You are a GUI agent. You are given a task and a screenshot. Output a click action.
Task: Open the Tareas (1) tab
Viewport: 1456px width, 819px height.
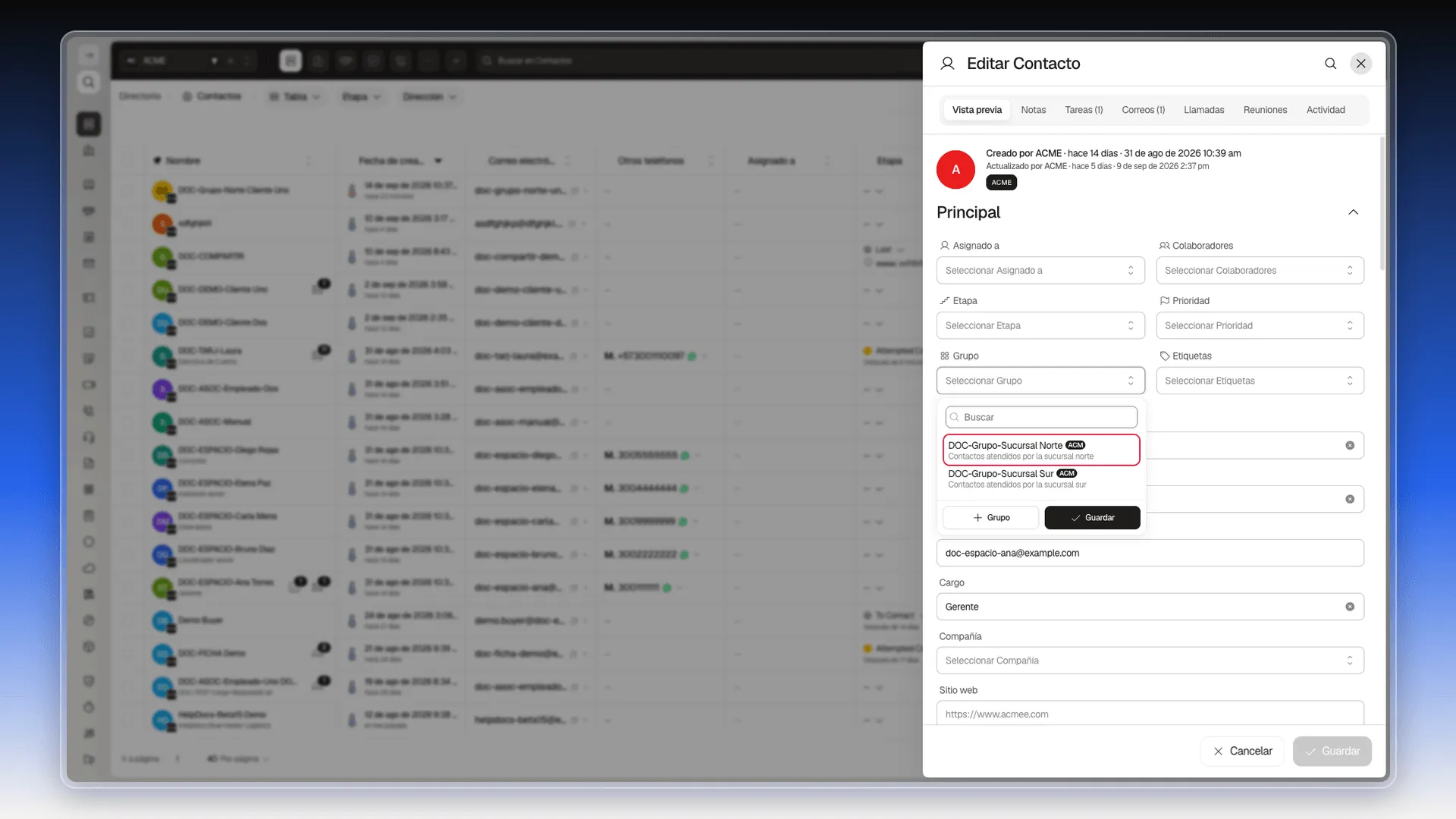(x=1084, y=110)
